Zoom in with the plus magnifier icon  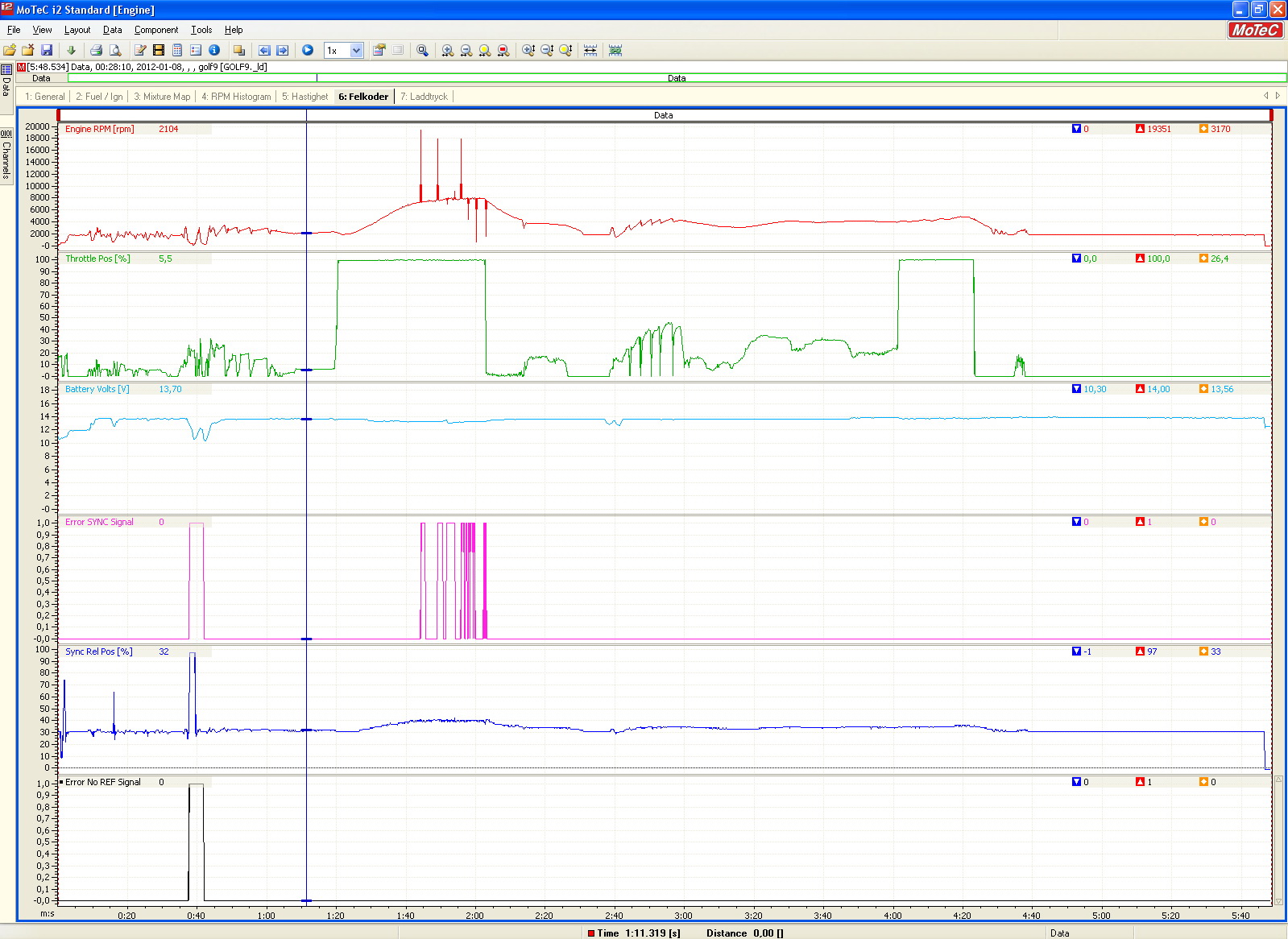point(448,50)
